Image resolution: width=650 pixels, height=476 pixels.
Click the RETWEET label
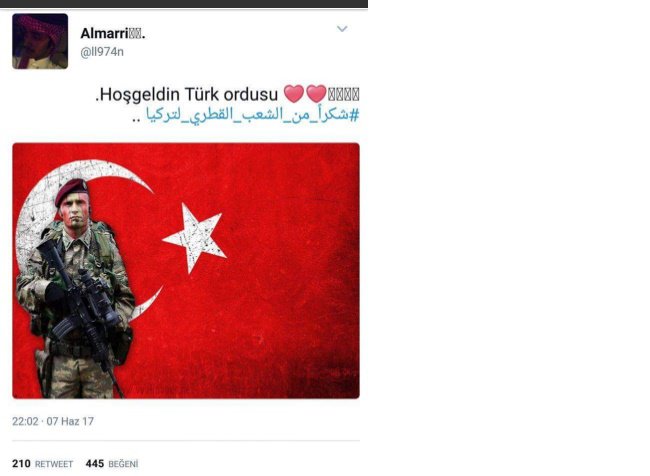[54, 464]
